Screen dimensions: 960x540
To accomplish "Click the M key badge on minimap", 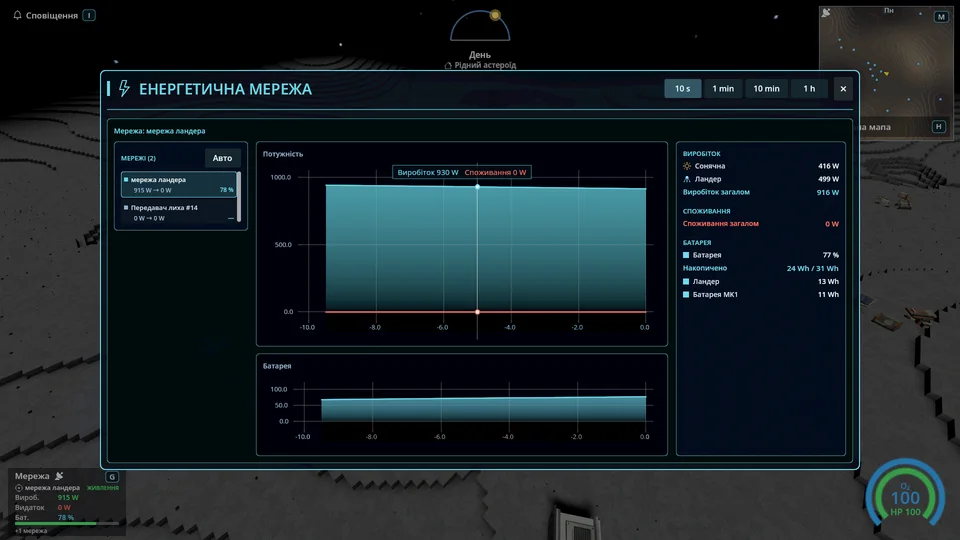I will click(x=941, y=17).
